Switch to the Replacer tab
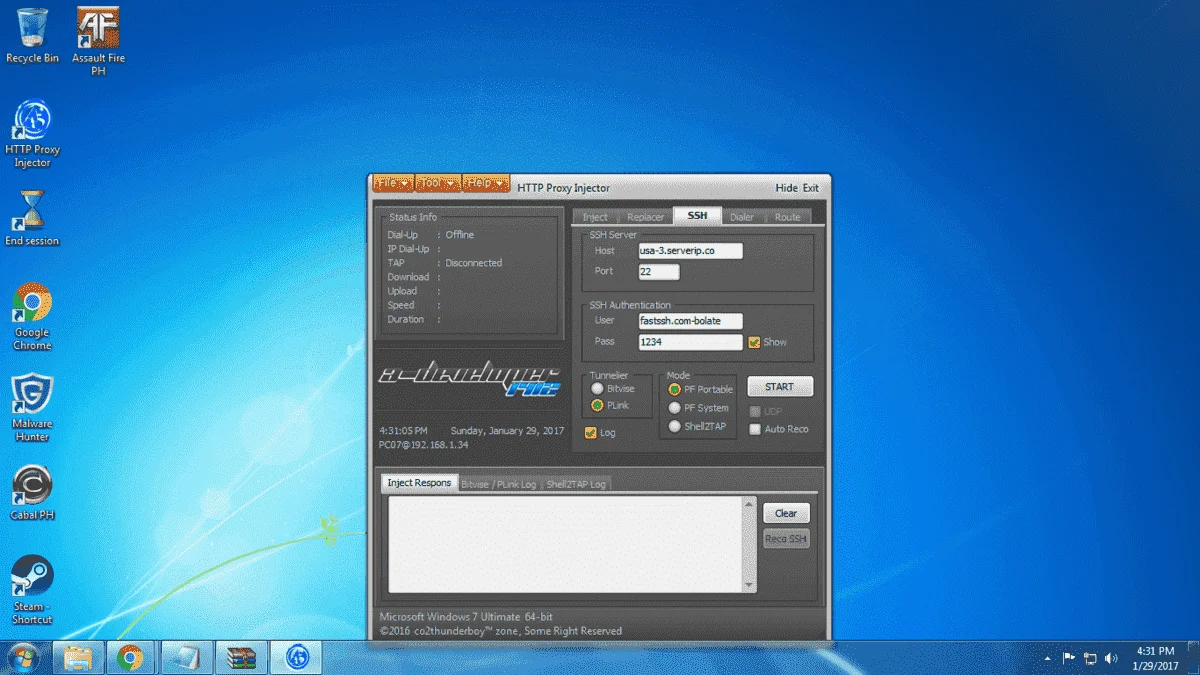Viewport: 1200px width, 675px height. (x=646, y=217)
